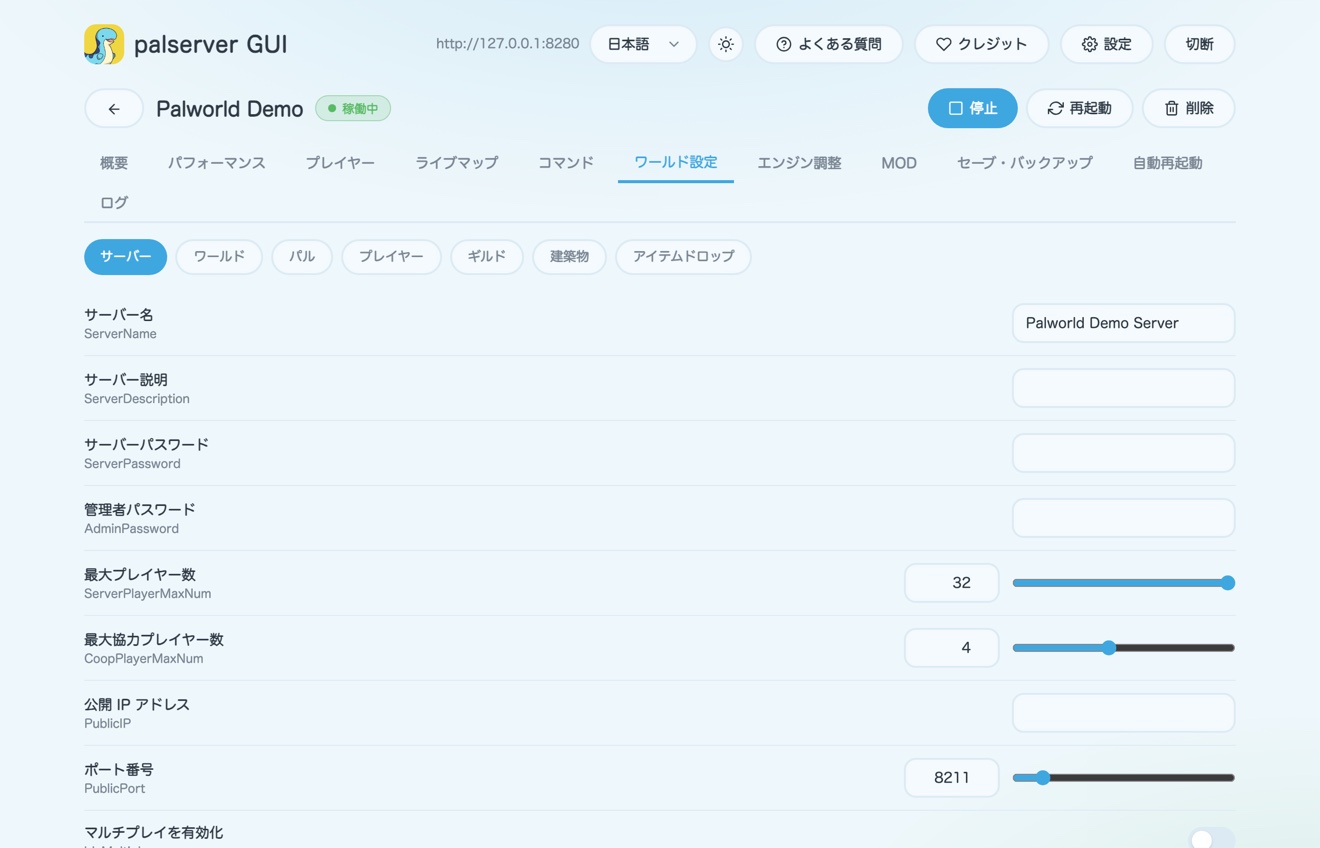
Task: Select the ワールド設定 tab
Action: point(676,162)
